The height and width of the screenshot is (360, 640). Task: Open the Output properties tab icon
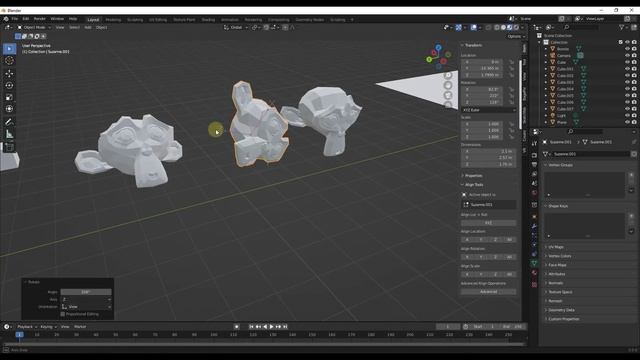coord(534,164)
